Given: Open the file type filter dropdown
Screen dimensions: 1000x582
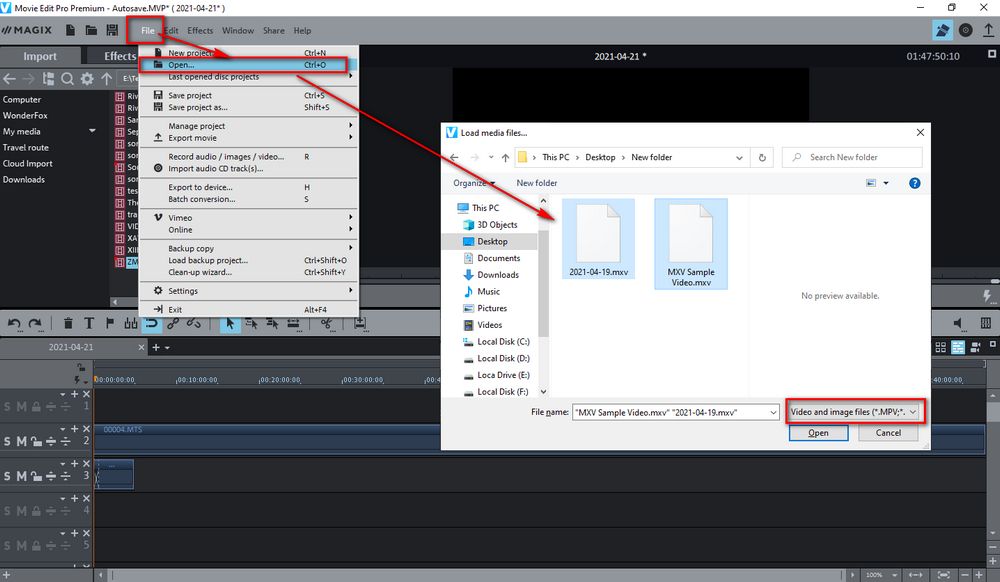Looking at the screenshot, I should tap(854, 412).
